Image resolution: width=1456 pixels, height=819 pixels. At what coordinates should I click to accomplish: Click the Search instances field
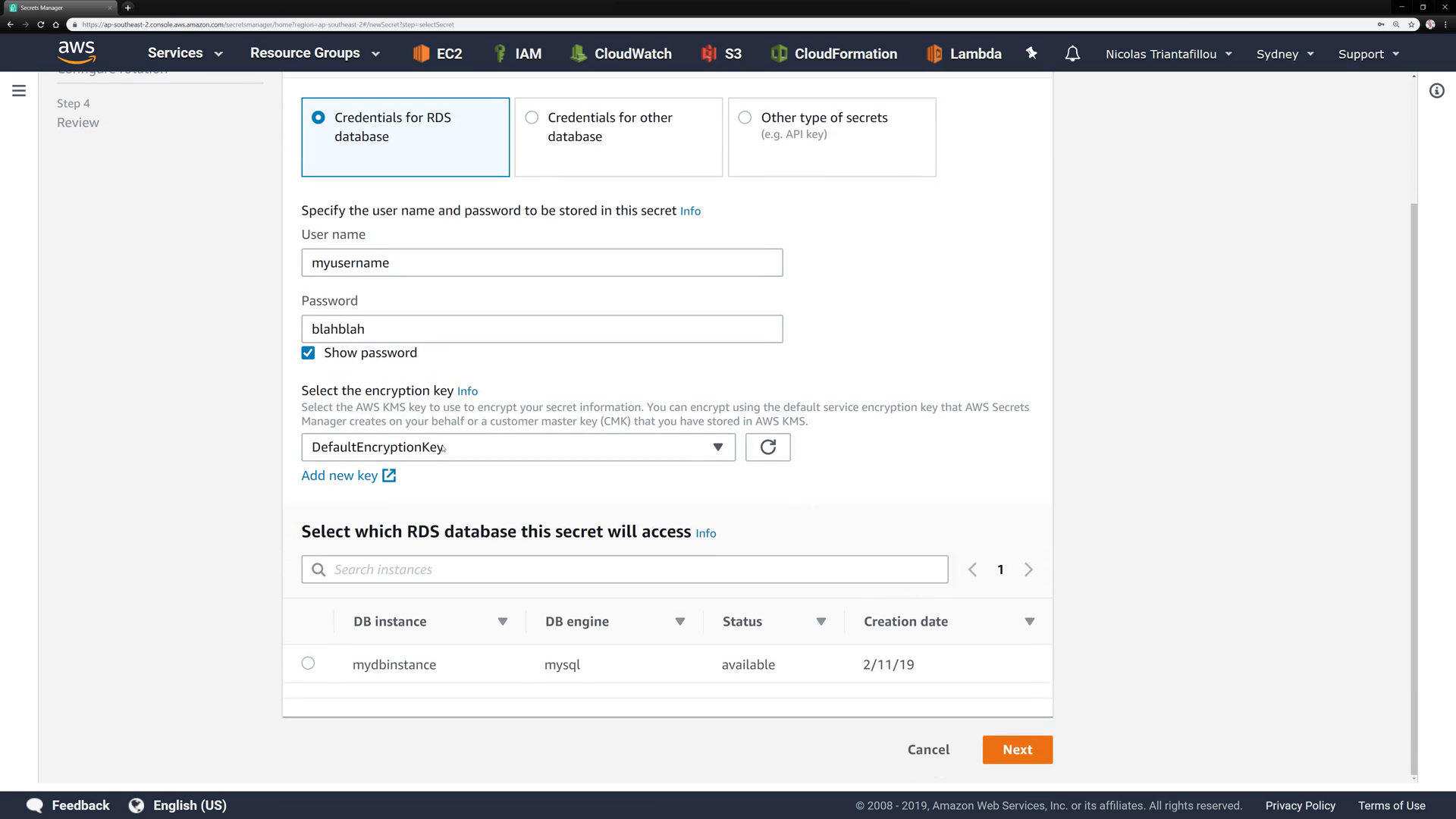tap(624, 570)
